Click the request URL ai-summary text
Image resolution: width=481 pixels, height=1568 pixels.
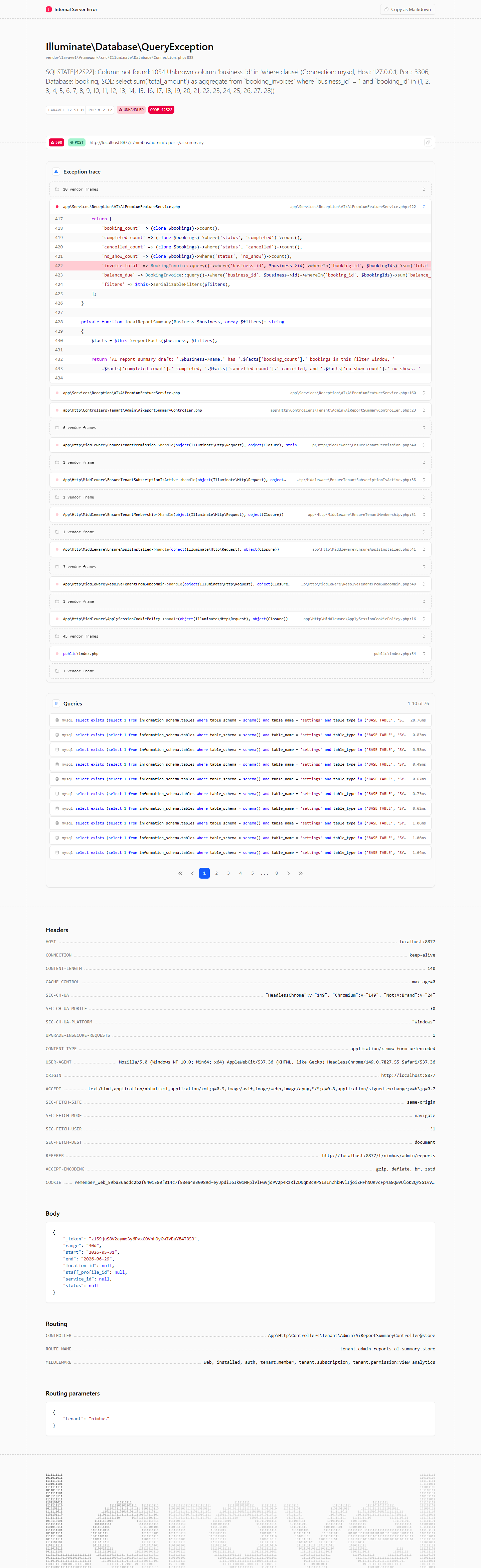coord(147,142)
